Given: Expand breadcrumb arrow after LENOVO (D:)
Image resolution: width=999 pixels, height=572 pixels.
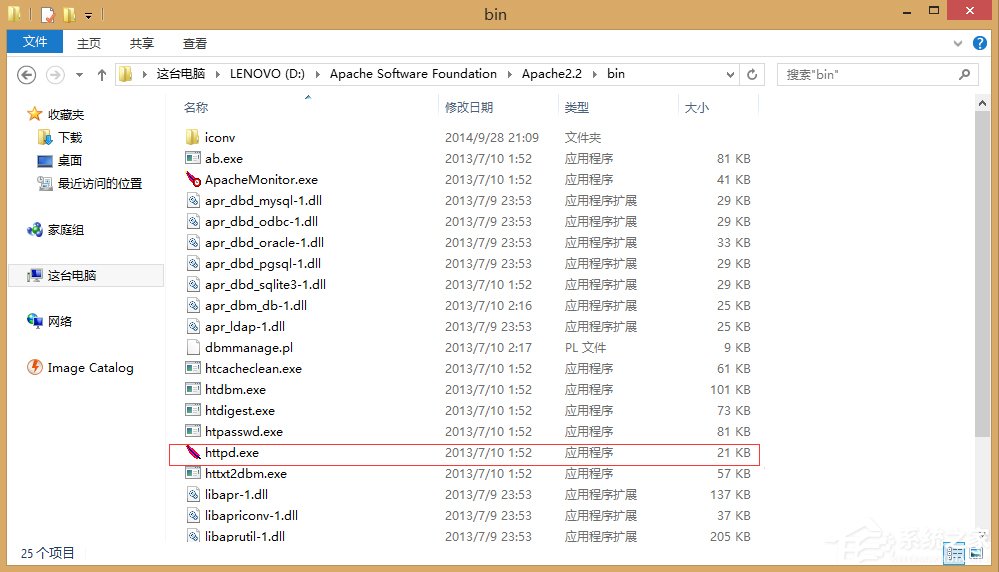Looking at the screenshot, I should pyautogui.click(x=317, y=75).
